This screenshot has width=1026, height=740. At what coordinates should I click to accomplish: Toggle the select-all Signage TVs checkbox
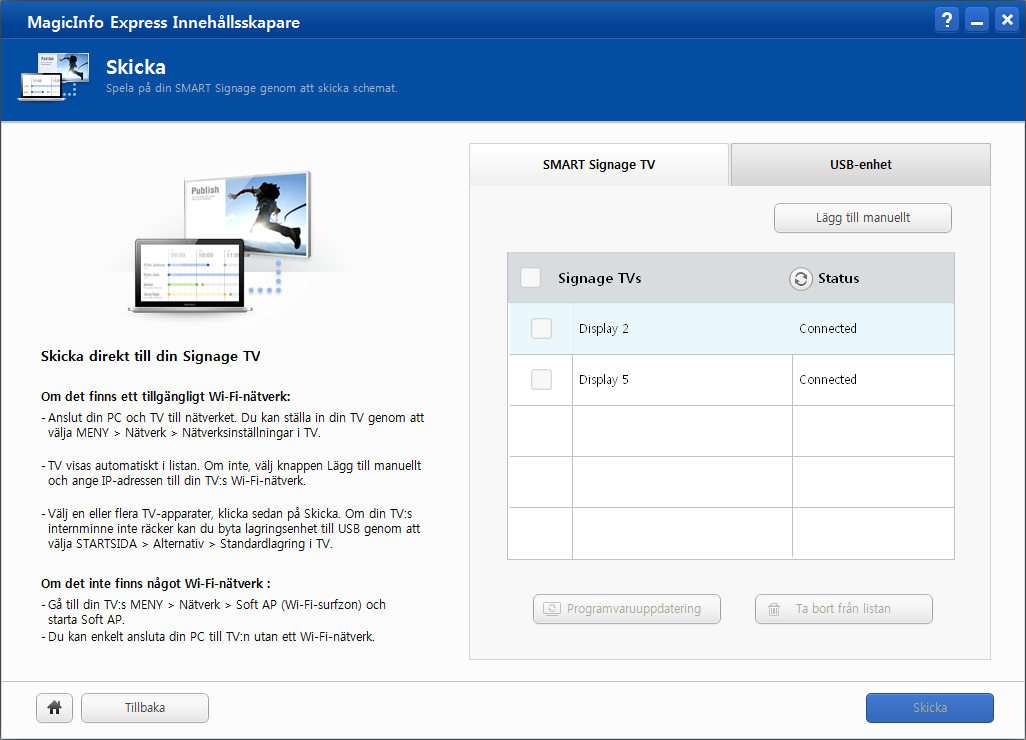point(531,278)
